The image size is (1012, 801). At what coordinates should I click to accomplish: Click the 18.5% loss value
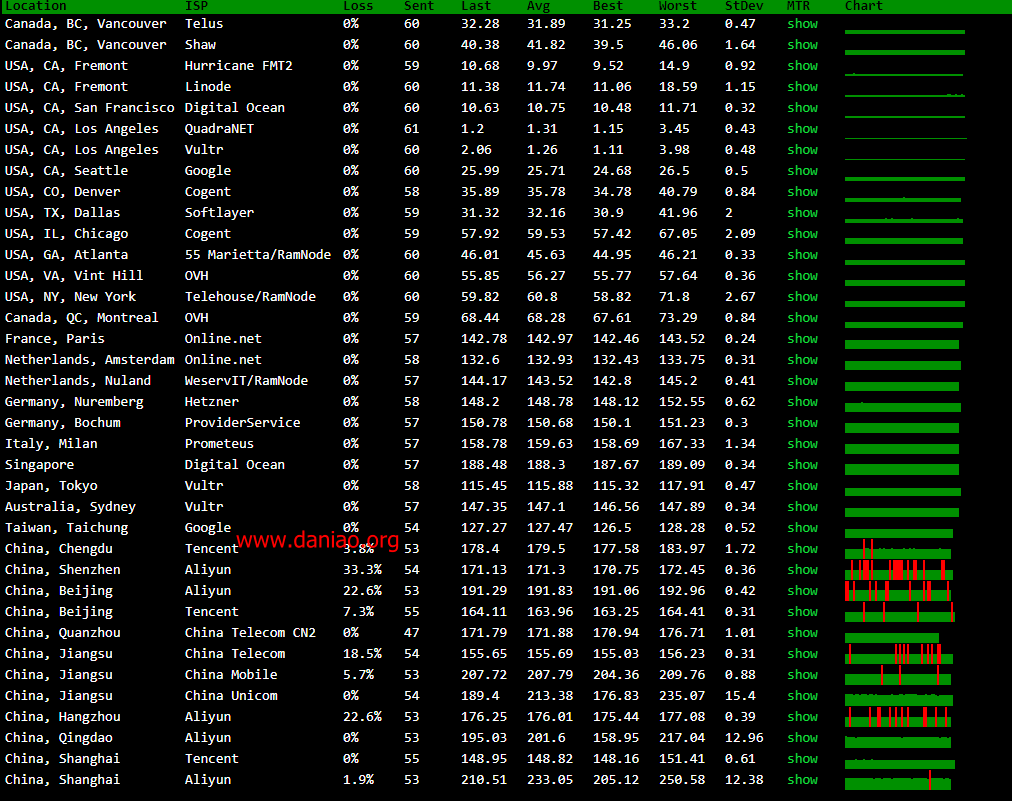click(362, 654)
